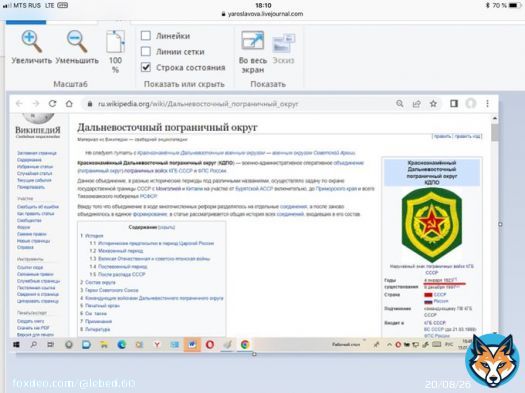Image resolution: width=525 pixels, height=393 pixels.
Task: Enable the Линейки checkbox
Action: (x=146, y=36)
